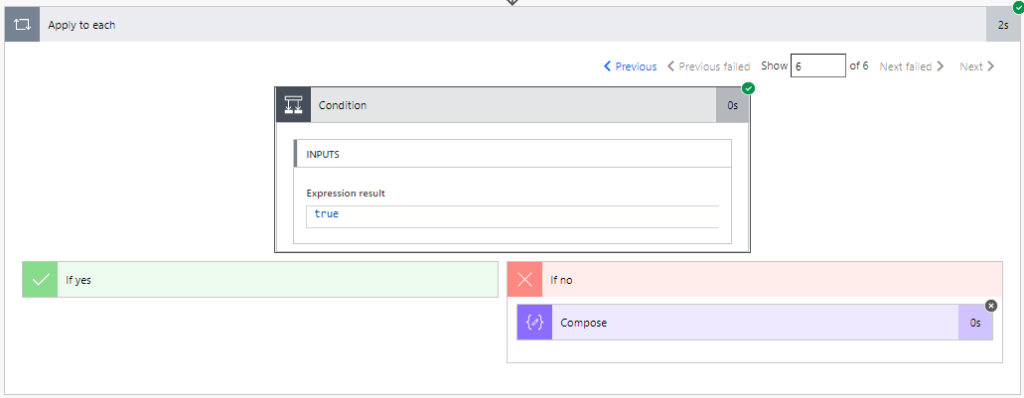This screenshot has width=1024, height=398.
Task: Click the grey skipped badge on Compose
Action: tap(991, 306)
